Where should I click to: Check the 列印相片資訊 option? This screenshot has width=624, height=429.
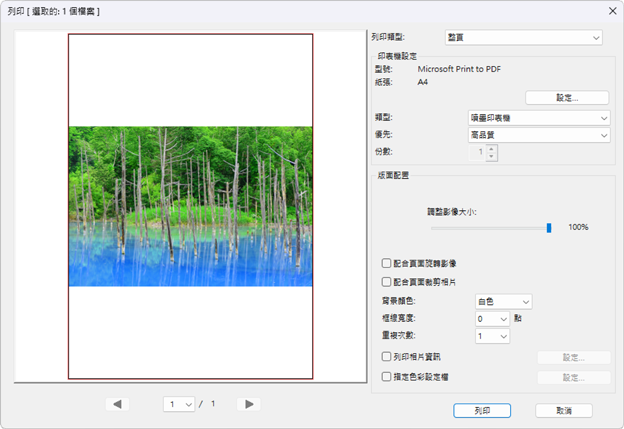tap(387, 356)
